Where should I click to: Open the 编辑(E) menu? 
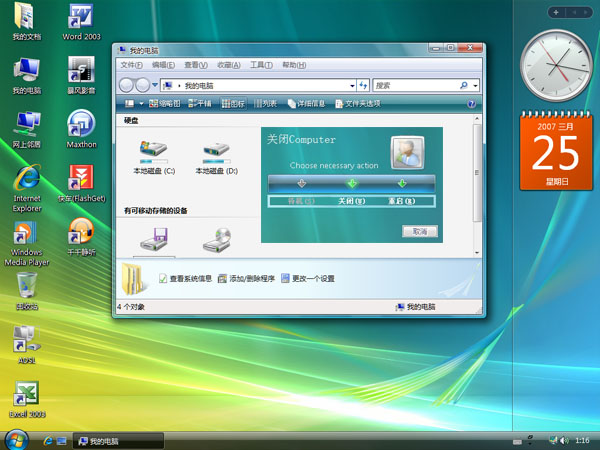click(x=163, y=65)
